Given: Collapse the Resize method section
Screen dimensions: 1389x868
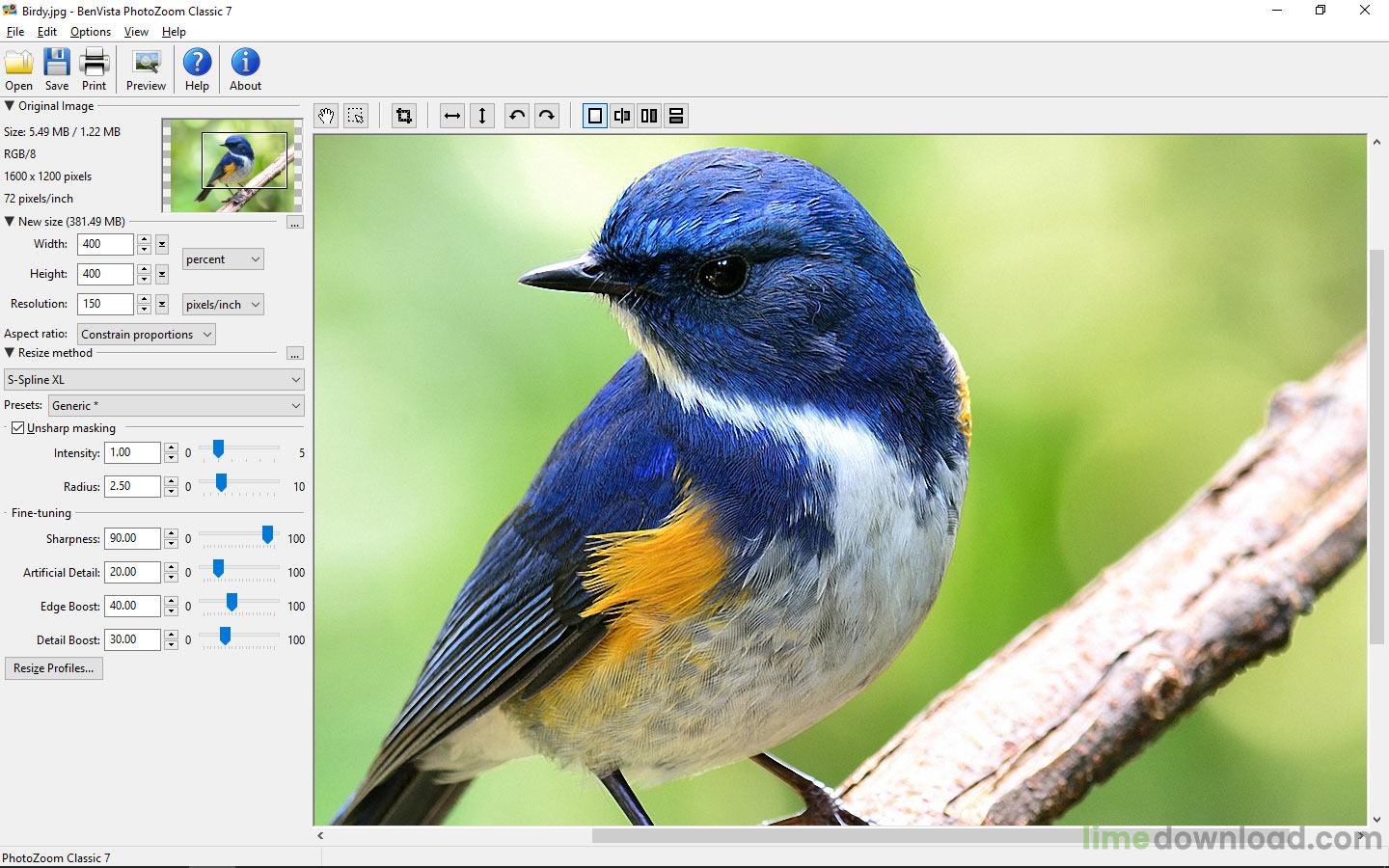Looking at the screenshot, I should [10, 353].
